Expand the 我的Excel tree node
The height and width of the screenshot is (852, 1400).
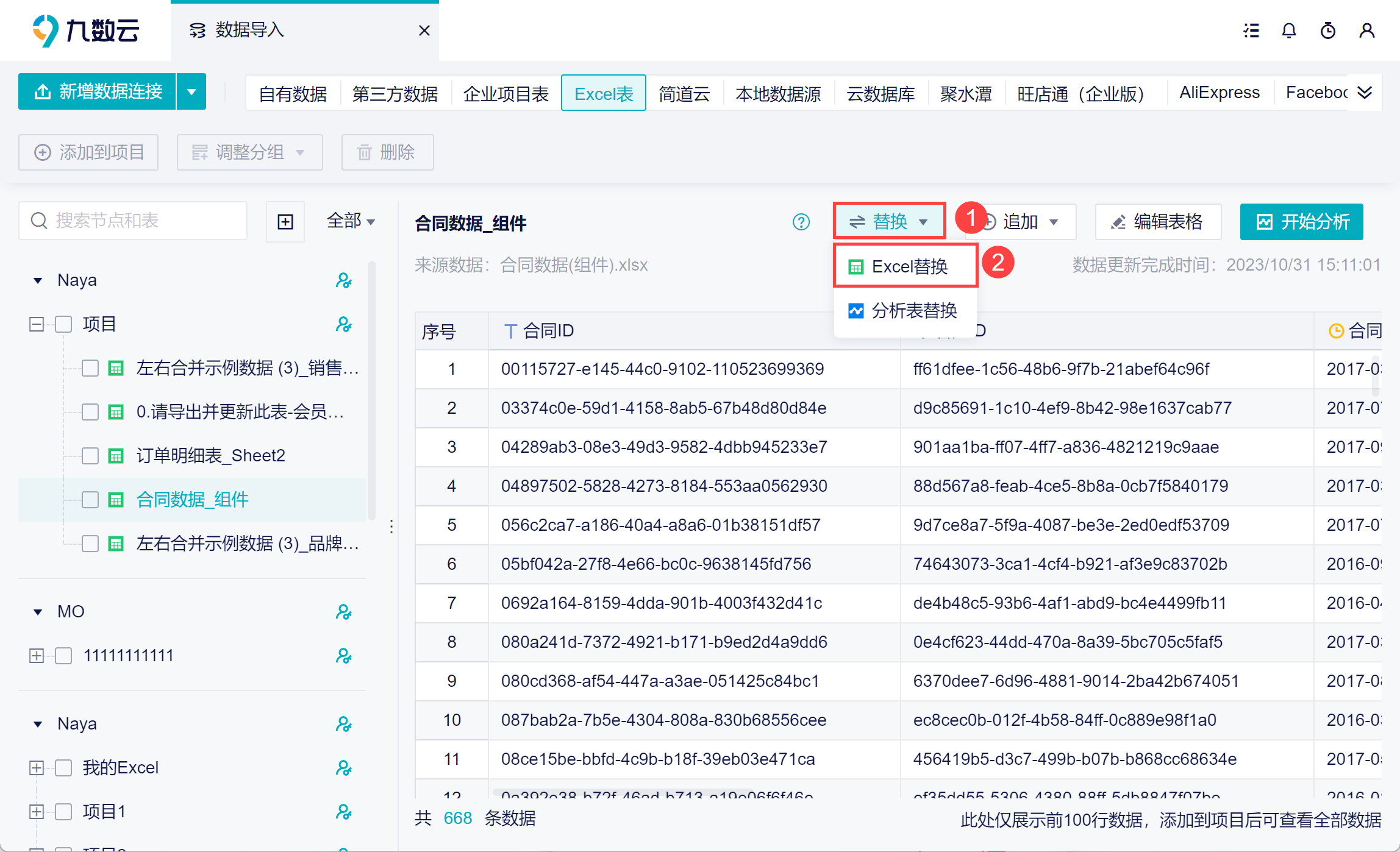[37, 768]
